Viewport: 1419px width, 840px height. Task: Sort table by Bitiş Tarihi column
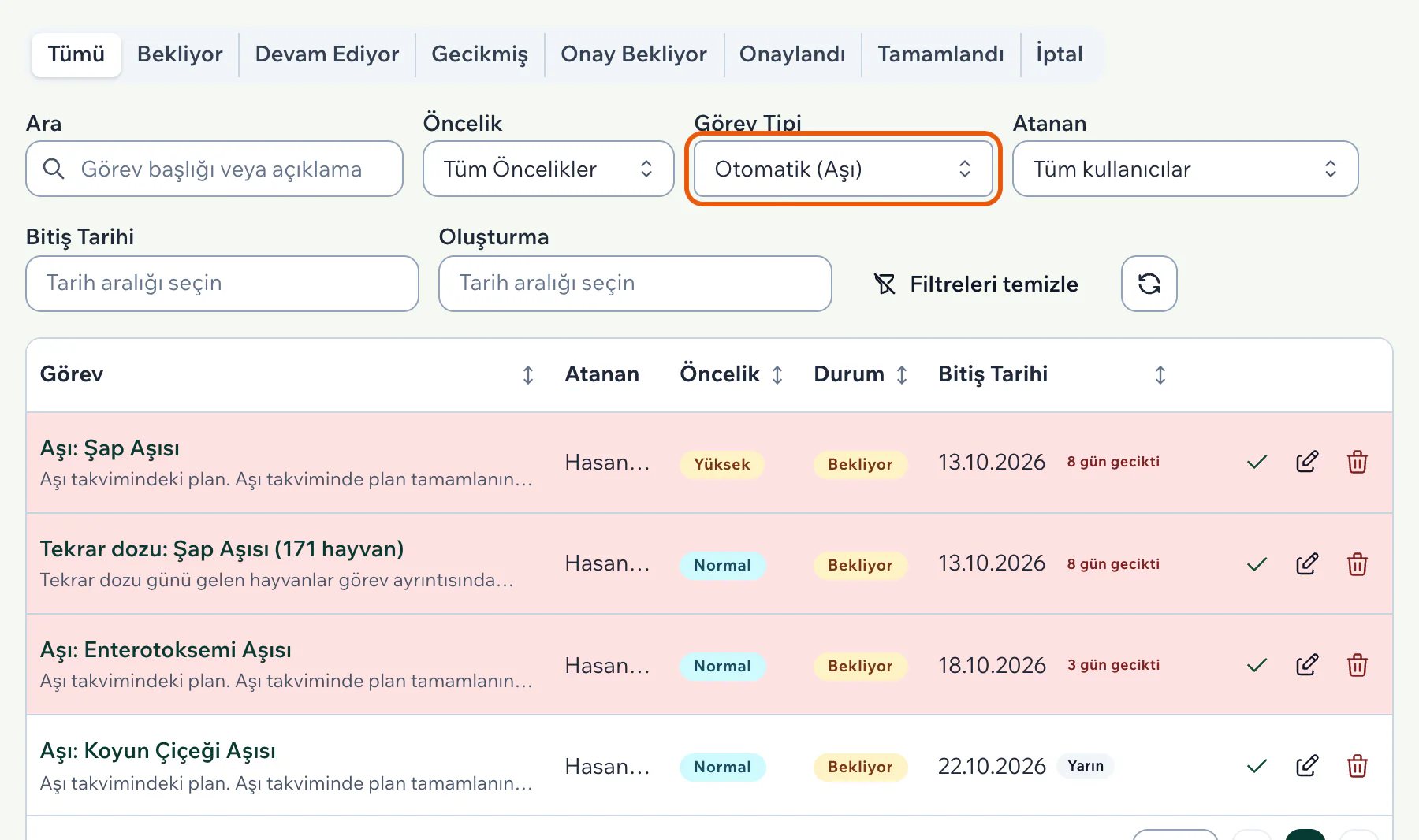click(1160, 375)
